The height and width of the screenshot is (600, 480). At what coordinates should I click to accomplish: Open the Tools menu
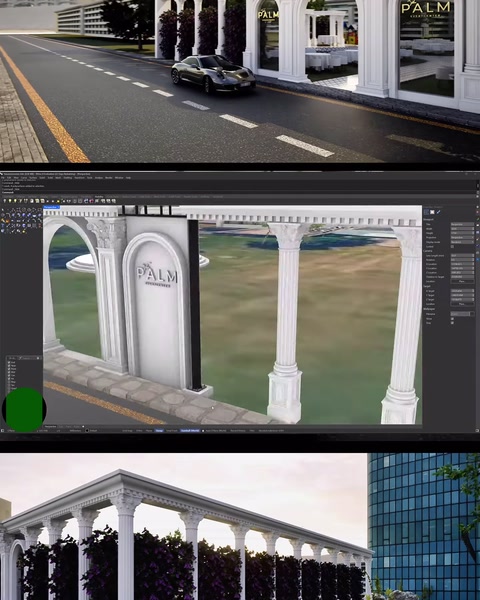90,178
